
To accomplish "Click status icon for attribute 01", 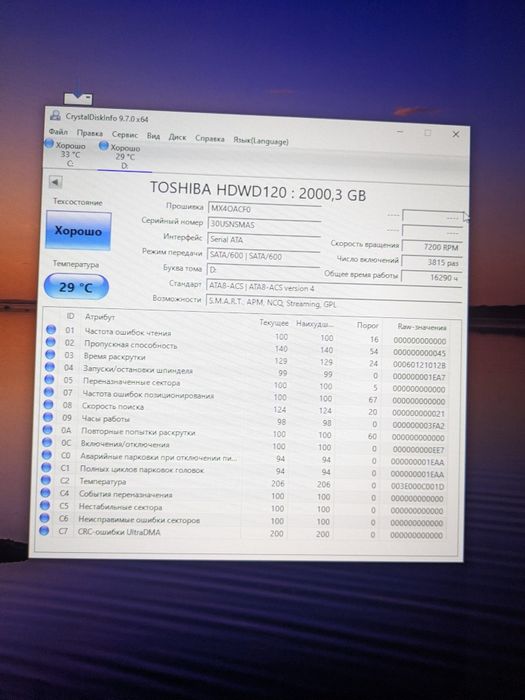I will (51, 329).
